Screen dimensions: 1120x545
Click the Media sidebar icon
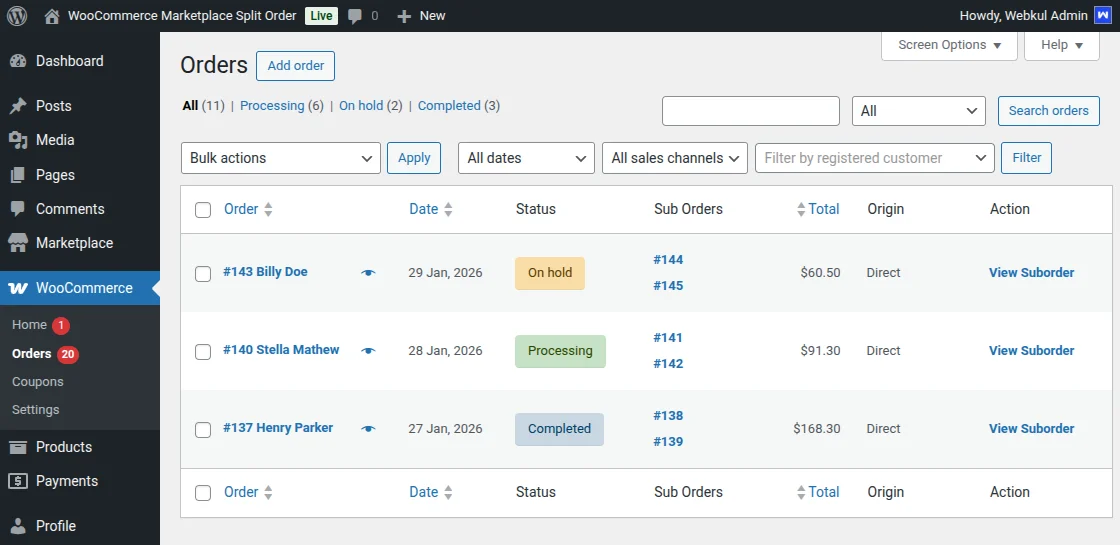tap(18, 140)
